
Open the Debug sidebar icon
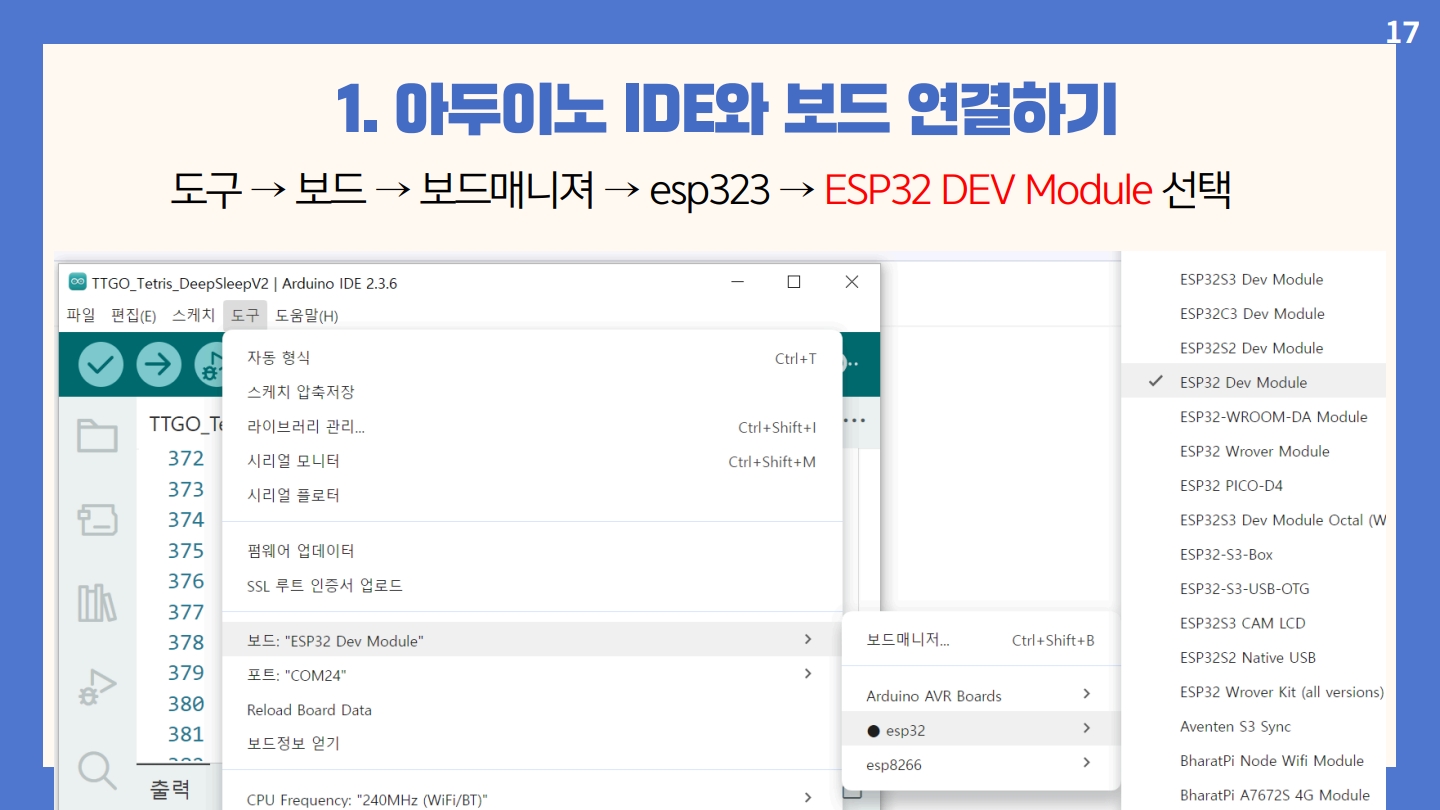[x=97, y=688]
